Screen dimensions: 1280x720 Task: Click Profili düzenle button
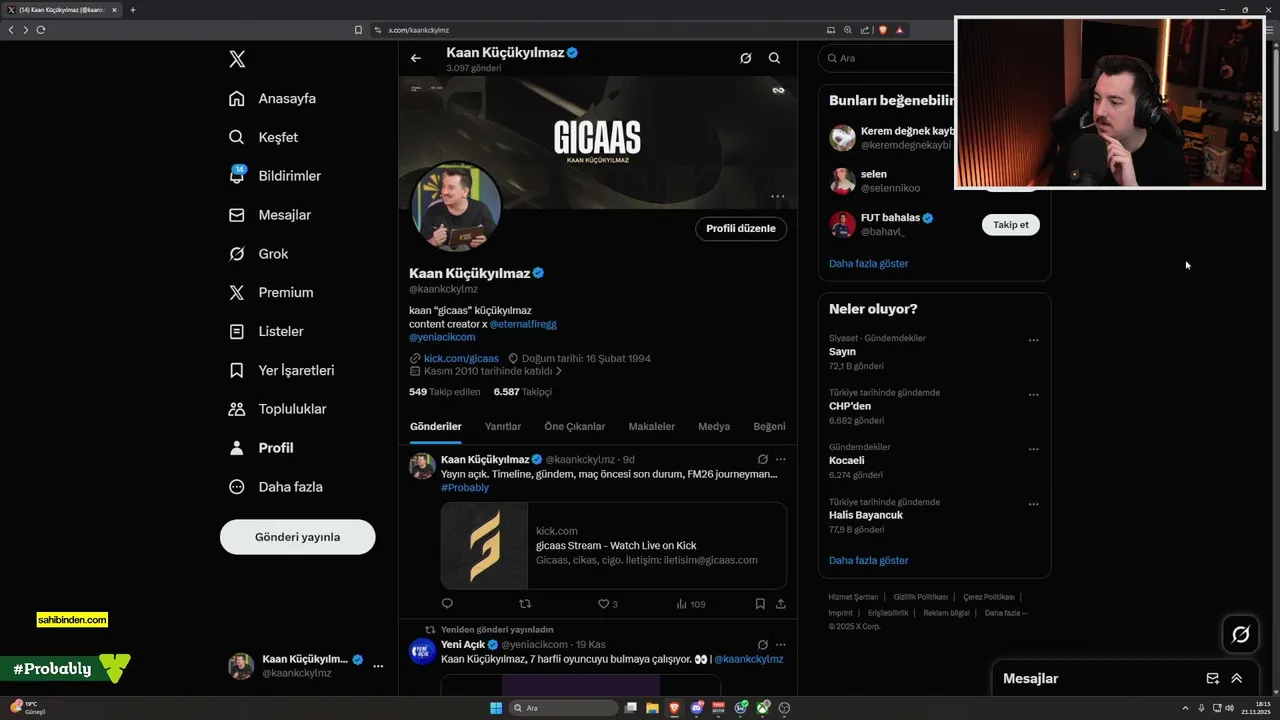(741, 228)
